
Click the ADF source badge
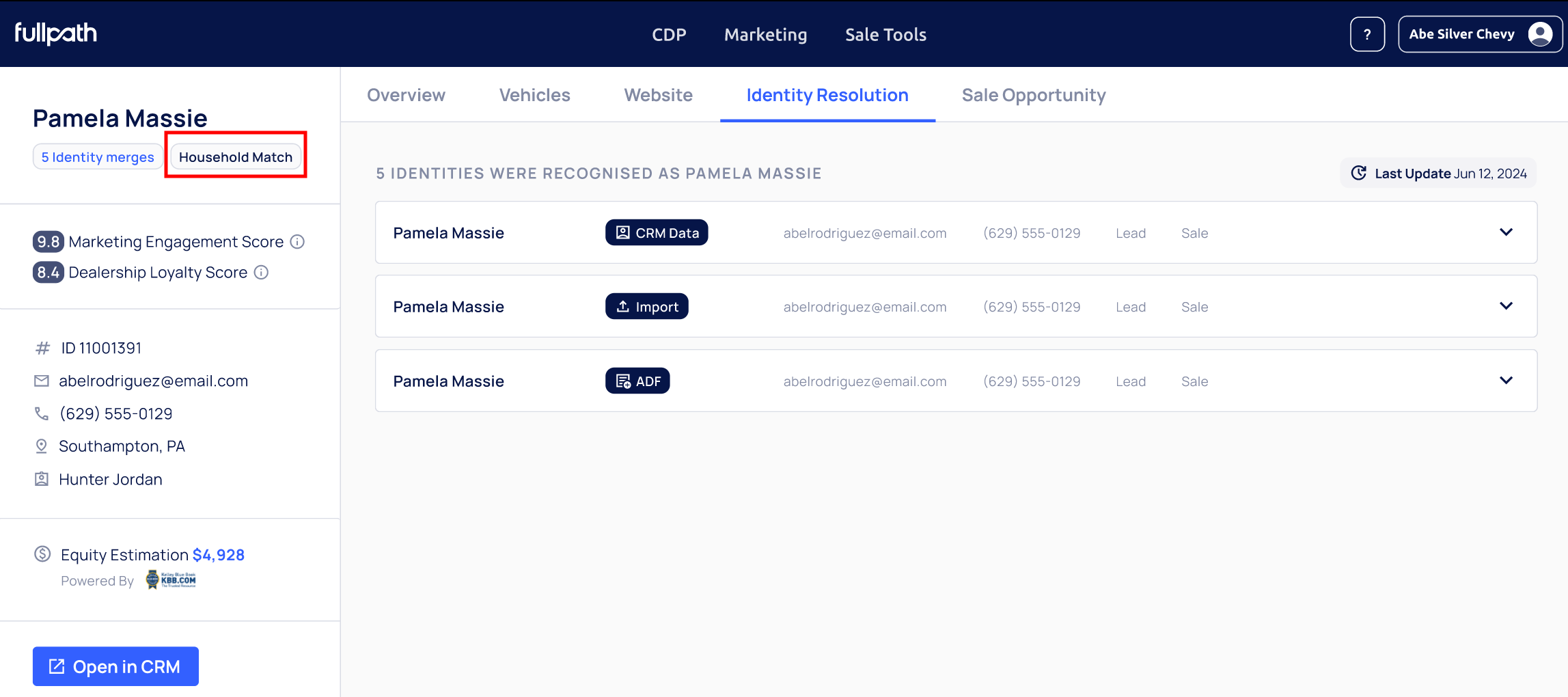point(637,381)
